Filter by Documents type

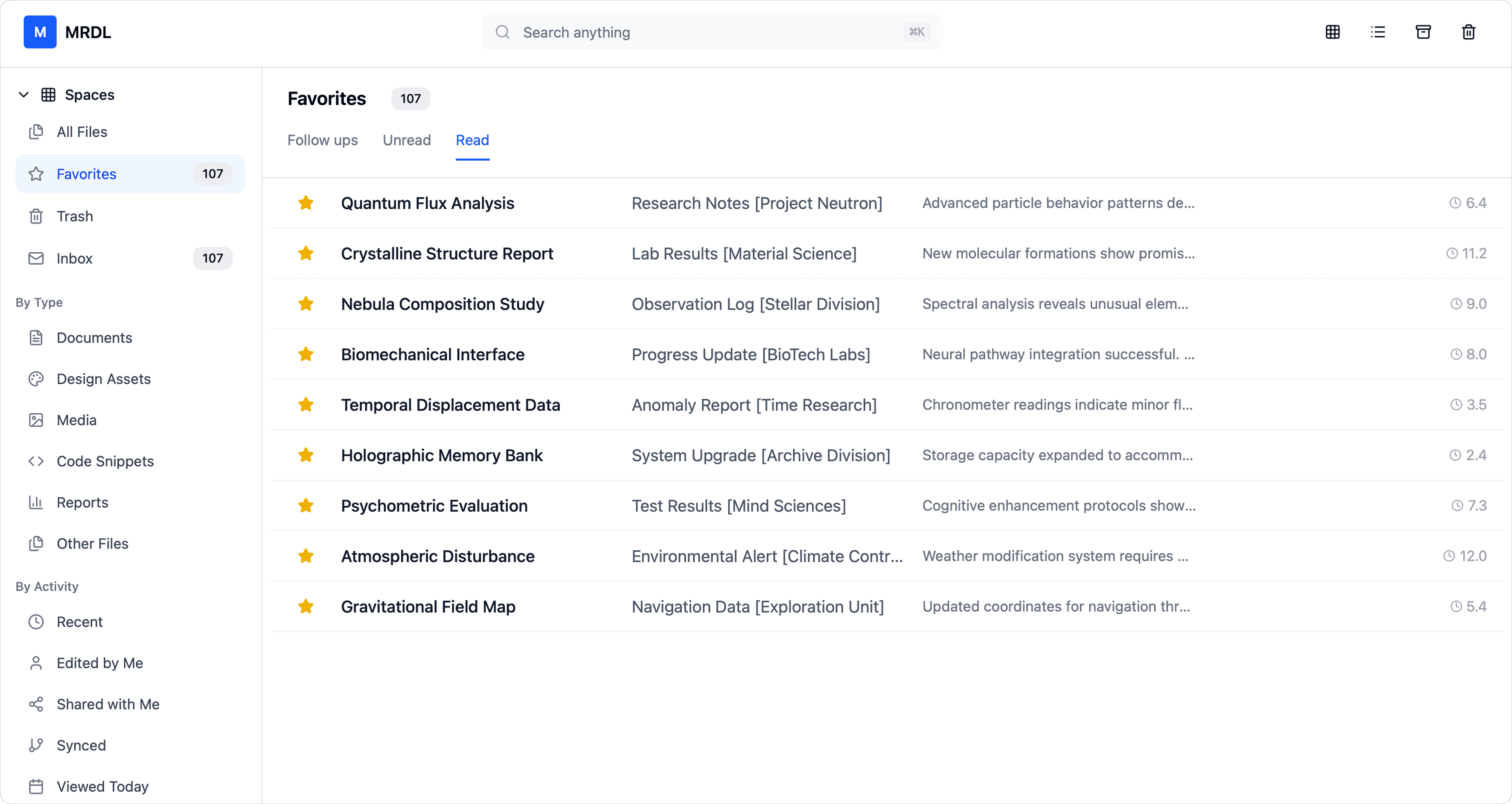pos(130,338)
